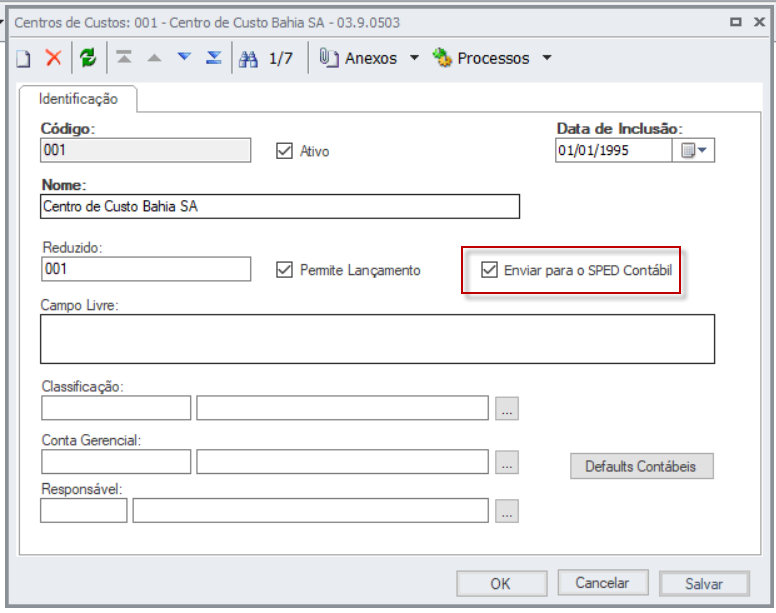The image size is (776, 613).
Task: Click the Conta Gerencial code field
Action: click(116, 462)
